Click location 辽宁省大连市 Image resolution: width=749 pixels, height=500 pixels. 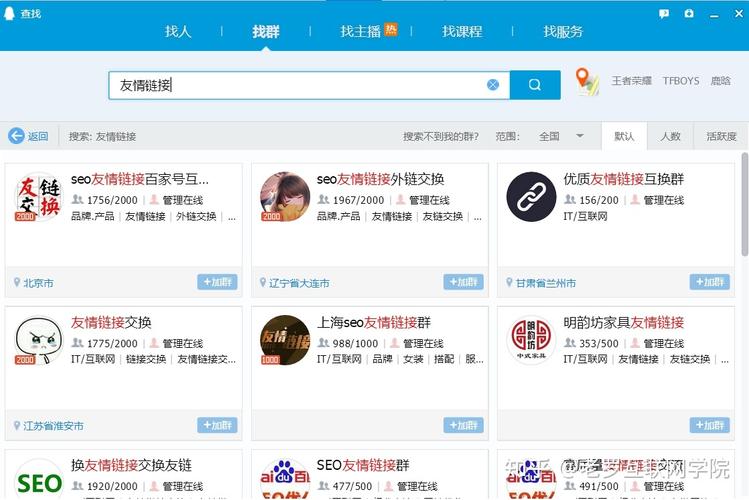tap(299, 283)
